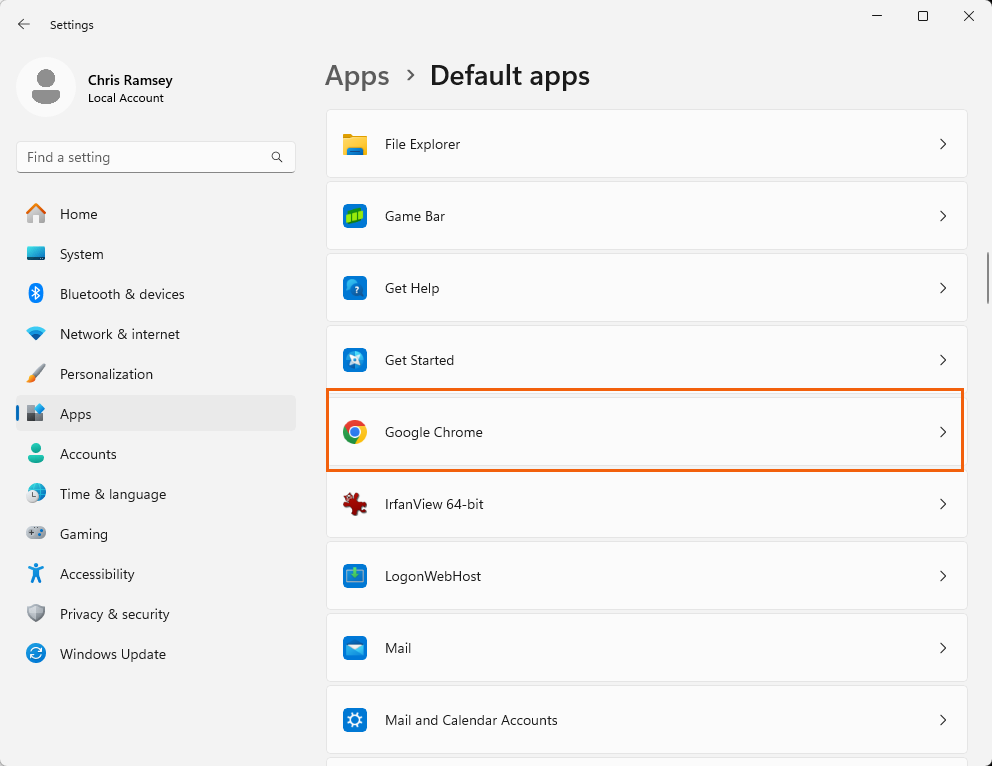Click the File Explorer label text
The height and width of the screenshot is (766, 992).
click(x=422, y=144)
